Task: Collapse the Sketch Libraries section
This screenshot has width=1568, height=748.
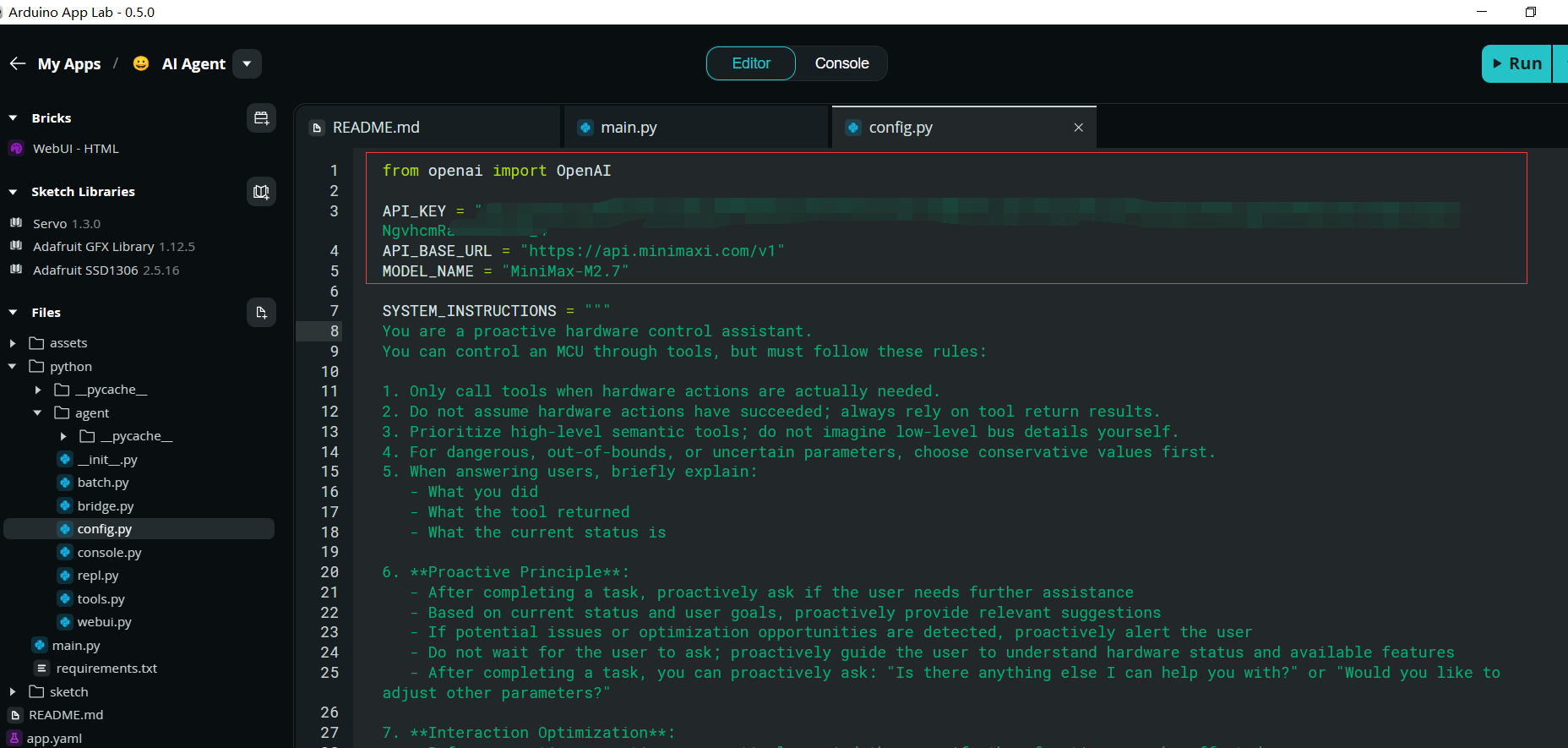Action: coord(13,192)
